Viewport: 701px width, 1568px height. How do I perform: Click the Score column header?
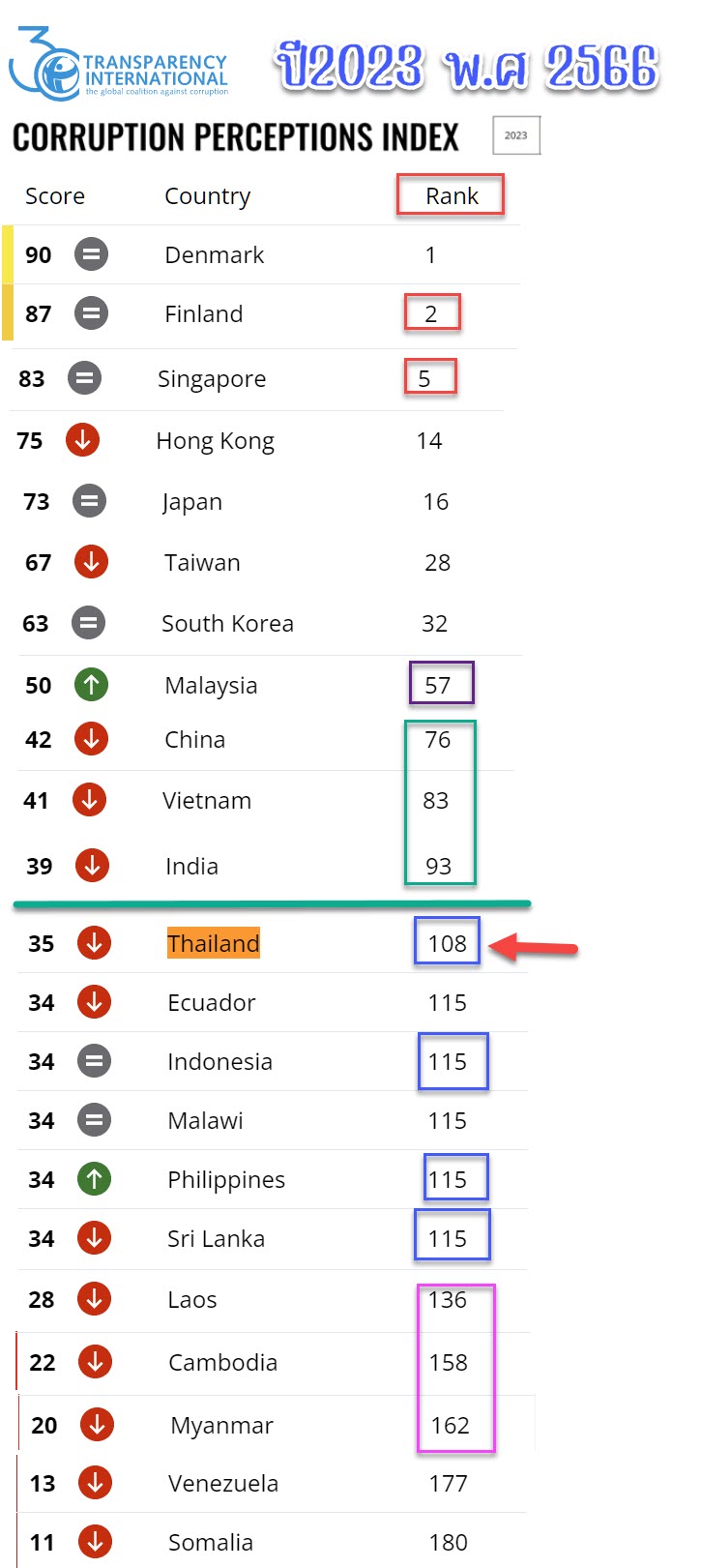(x=55, y=196)
